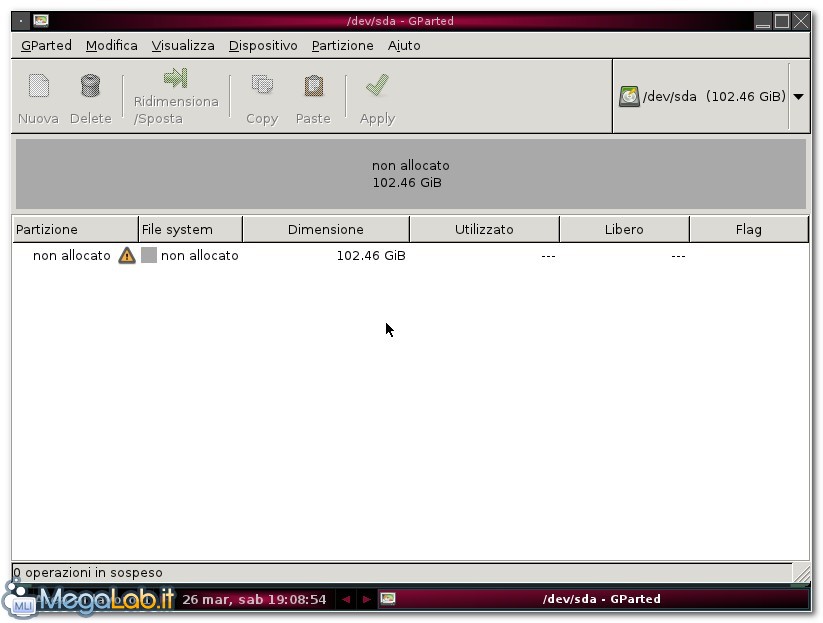Click the Flag column header
Image resolution: width=823 pixels, height=623 pixels.
(748, 229)
